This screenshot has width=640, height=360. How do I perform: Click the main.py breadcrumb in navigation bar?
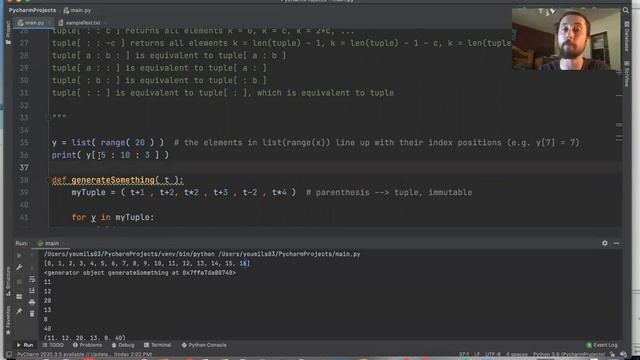78,10
